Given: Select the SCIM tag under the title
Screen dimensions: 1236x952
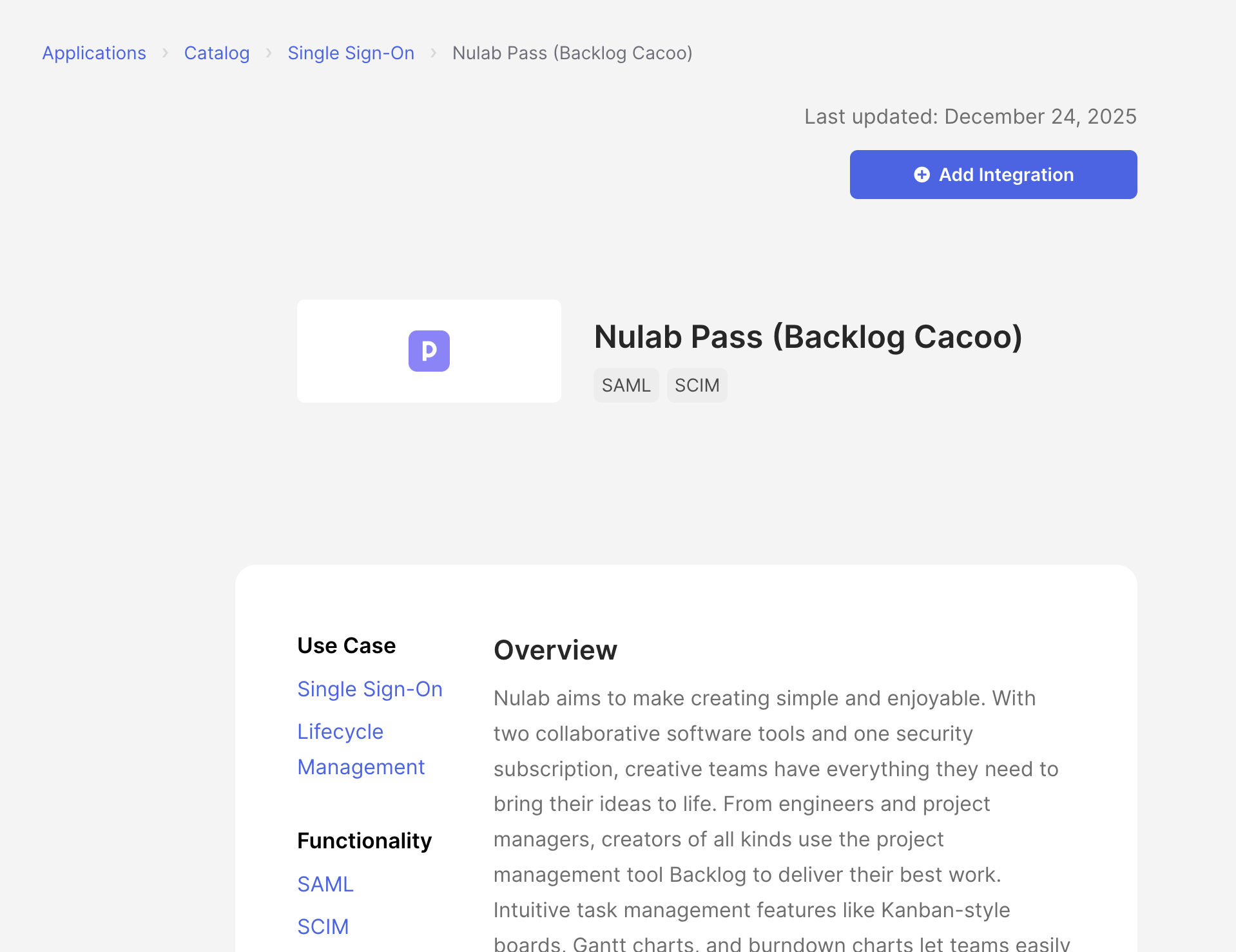Looking at the screenshot, I should pos(697,385).
